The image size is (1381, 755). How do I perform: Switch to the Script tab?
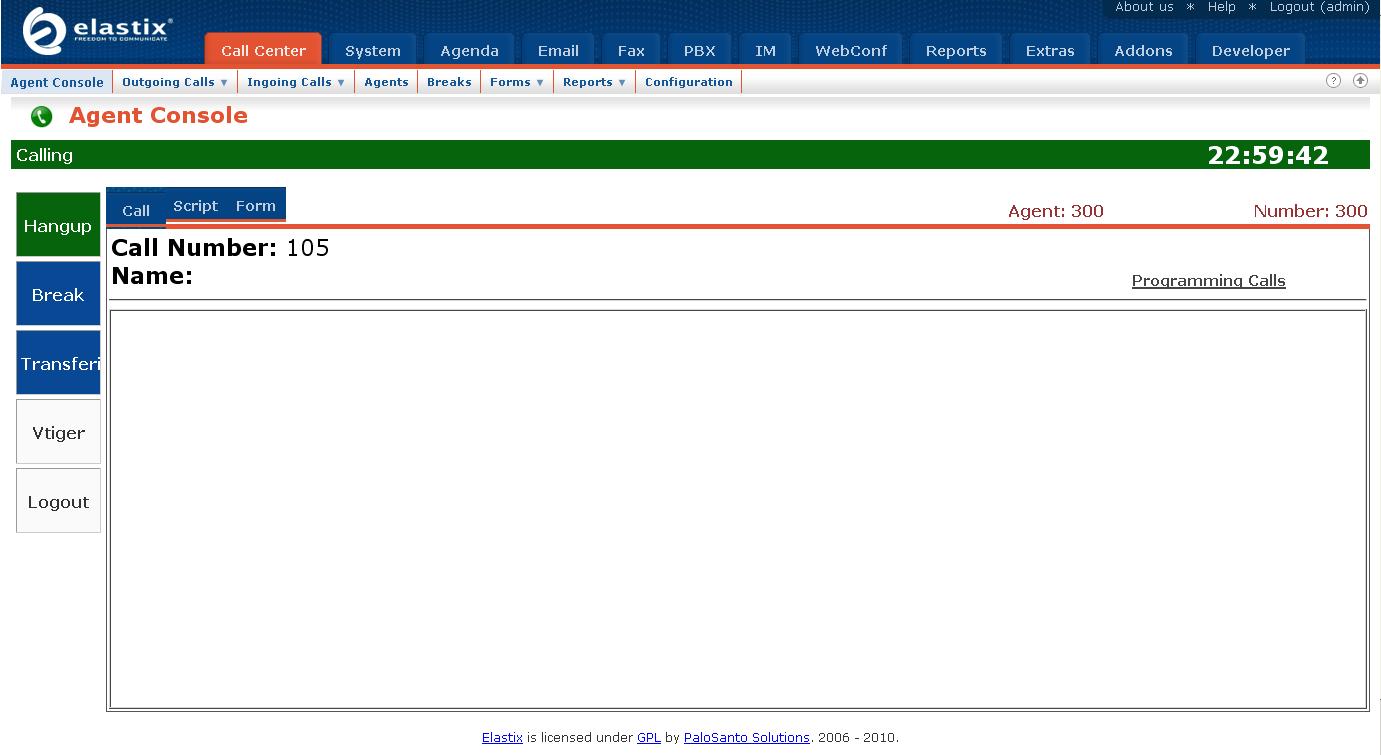point(195,206)
